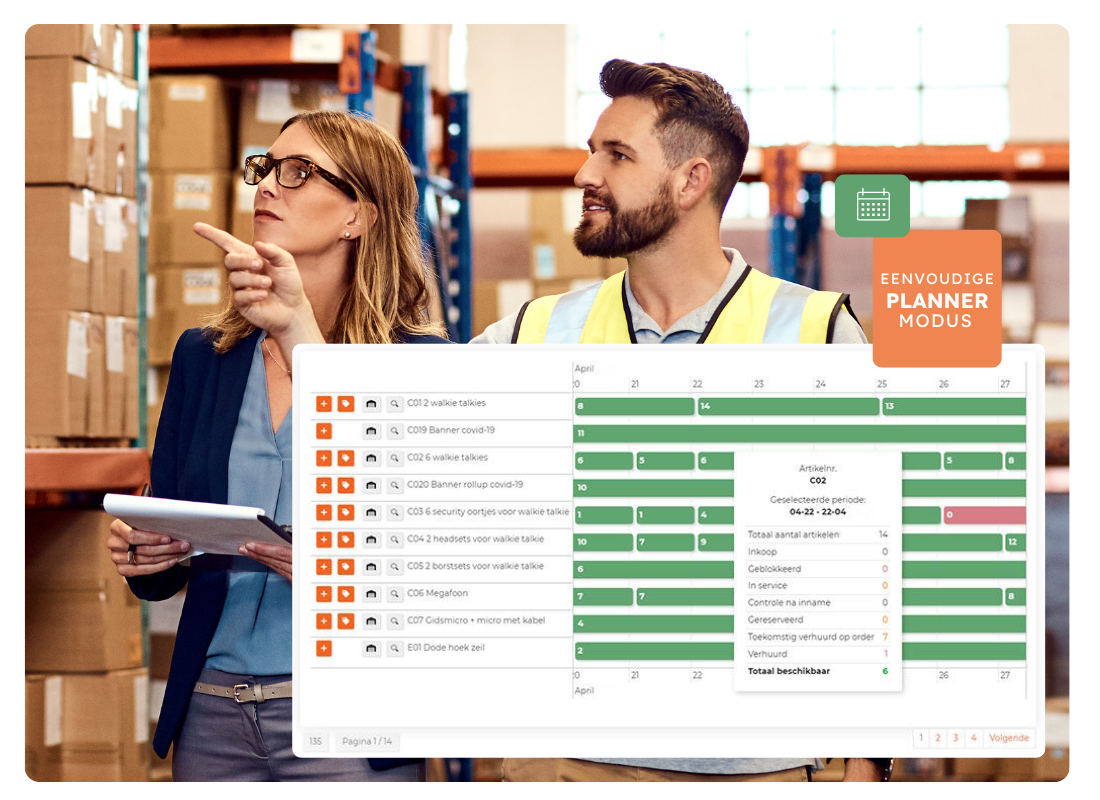Click the Eenvoudige Planner Modus orange badge
The width and height of the screenshot is (1100, 800).
pyautogui.click(x=936, y=299)
